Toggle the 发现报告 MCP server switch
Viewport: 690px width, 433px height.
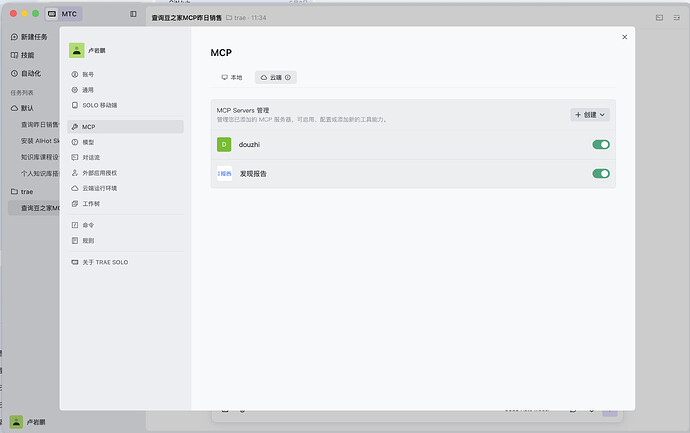click(x=601, y=173)
